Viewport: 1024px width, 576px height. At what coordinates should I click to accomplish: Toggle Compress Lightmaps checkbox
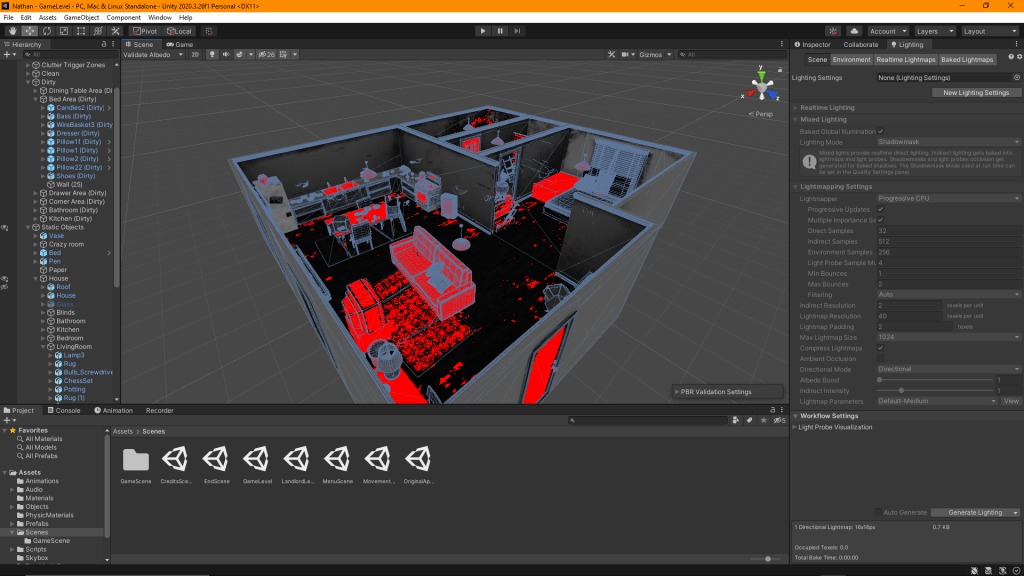880,347
